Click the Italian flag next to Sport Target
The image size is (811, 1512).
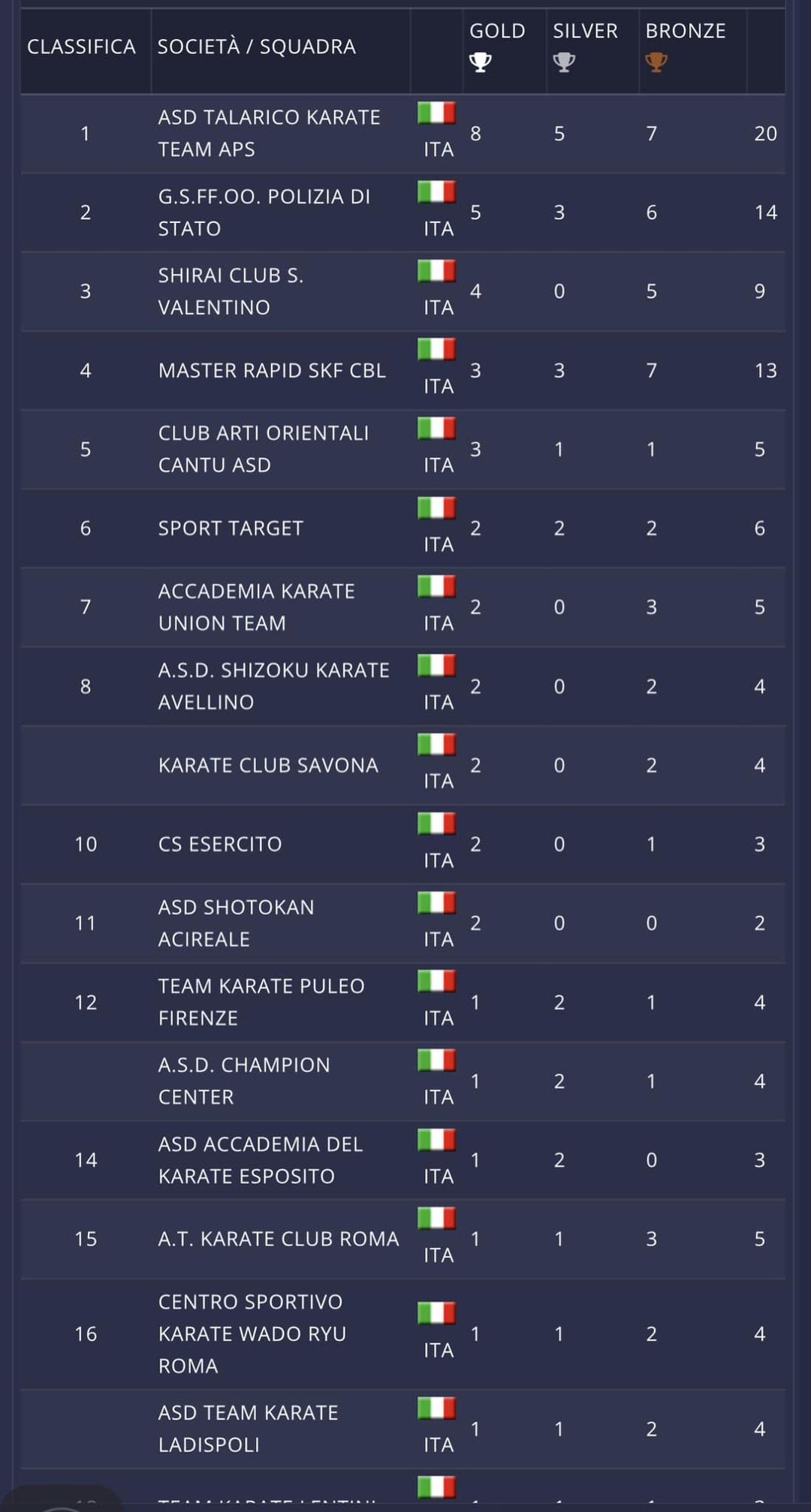point(437,508)
